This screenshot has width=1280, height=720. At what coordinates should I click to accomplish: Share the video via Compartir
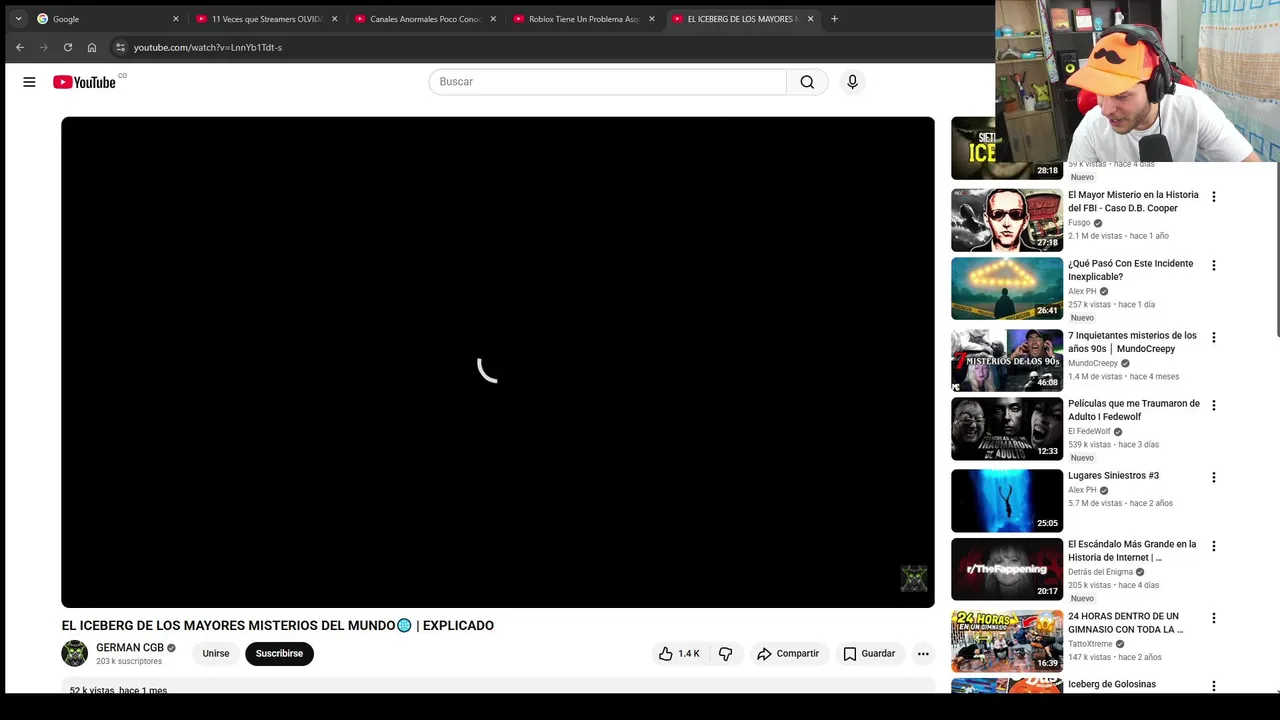pos(788,654)
